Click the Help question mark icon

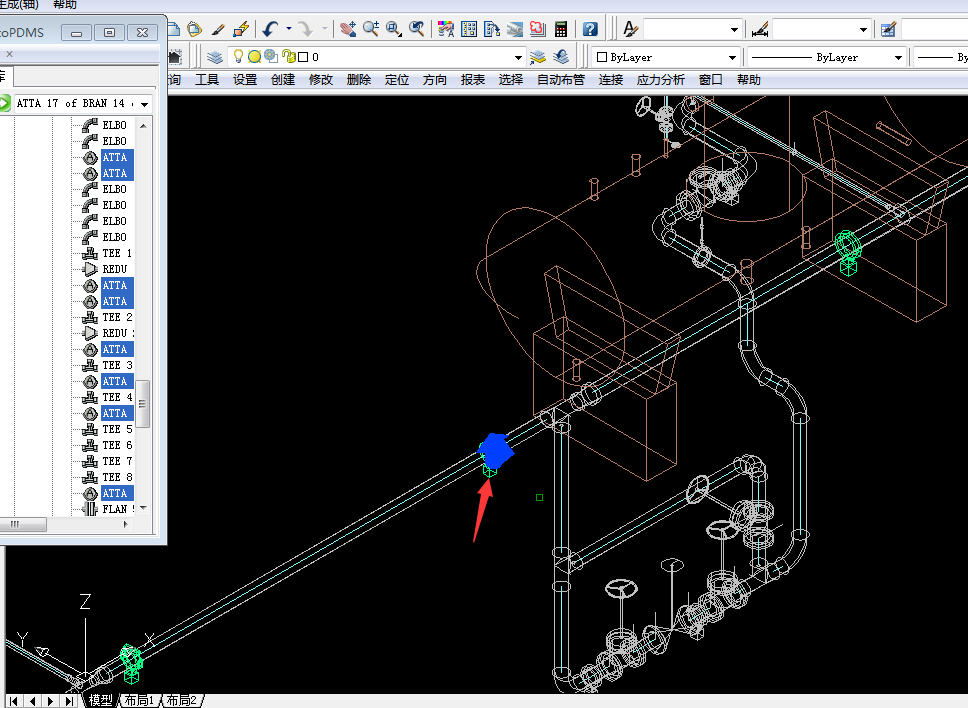click(x=590, y=29)
